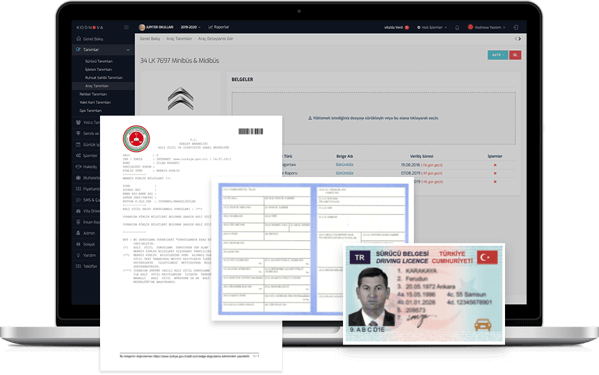Click the Sosyal sidebar icon
This screenshot has width=599, height=375.
(x=78, y=244)
